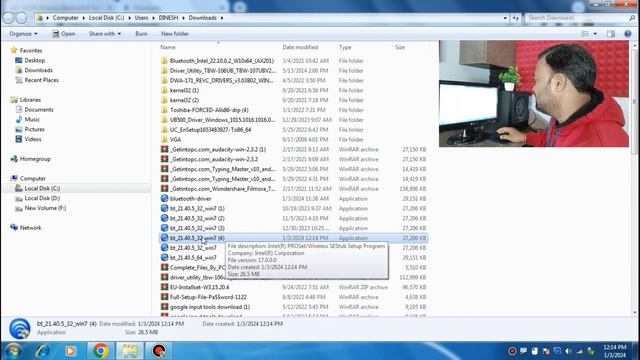Sort by the Name column header
This screenshot has height=360, width=640.
point(168,47)
